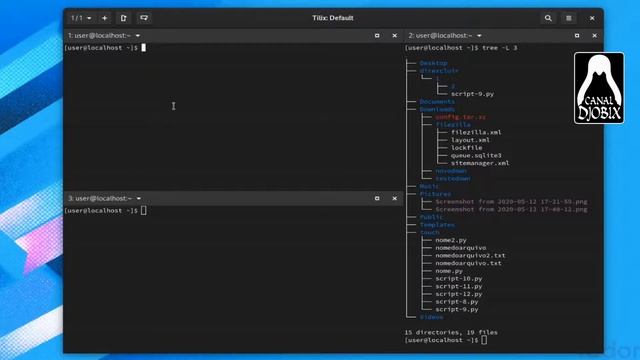Click the '15 directories, 19 files' summary line
640x360 pixels.
coord(451,333)
